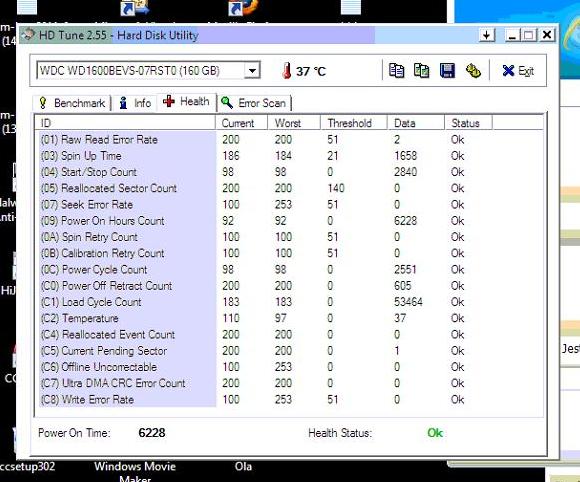Click data value 605 for Power Off Retract
The image size is (580, 482).
click(x=403, y=286)
